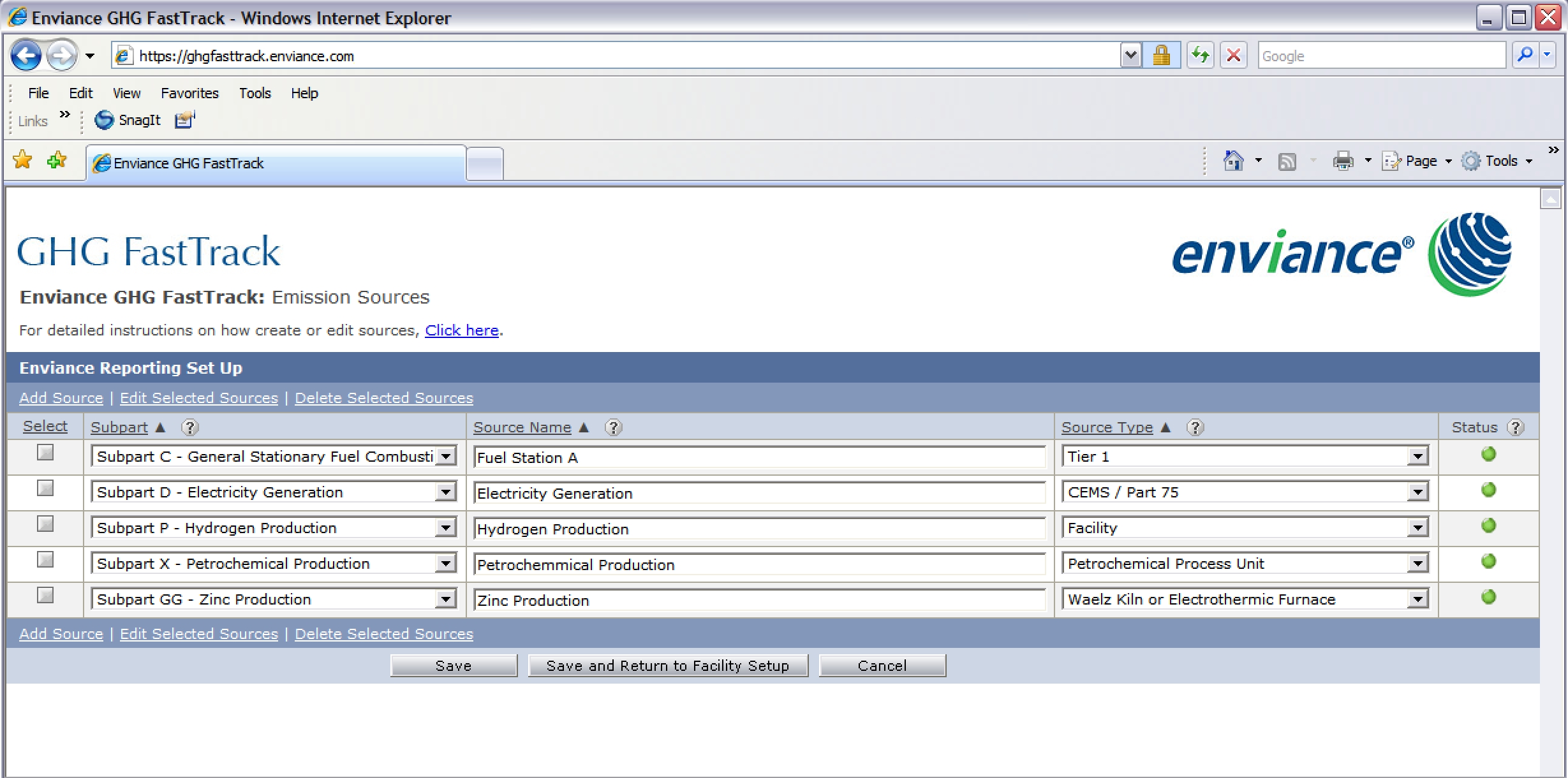Open the browser Home icon
Image resolution: width=1568 pixels, height=778 pixels.
click(1233, 161)
